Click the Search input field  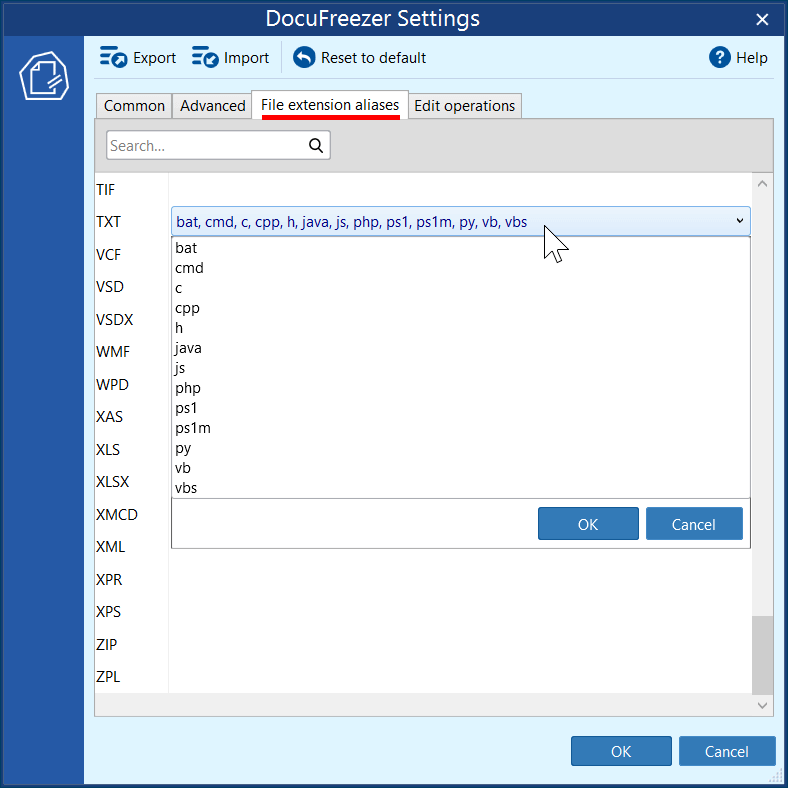[x=207, y=145]
